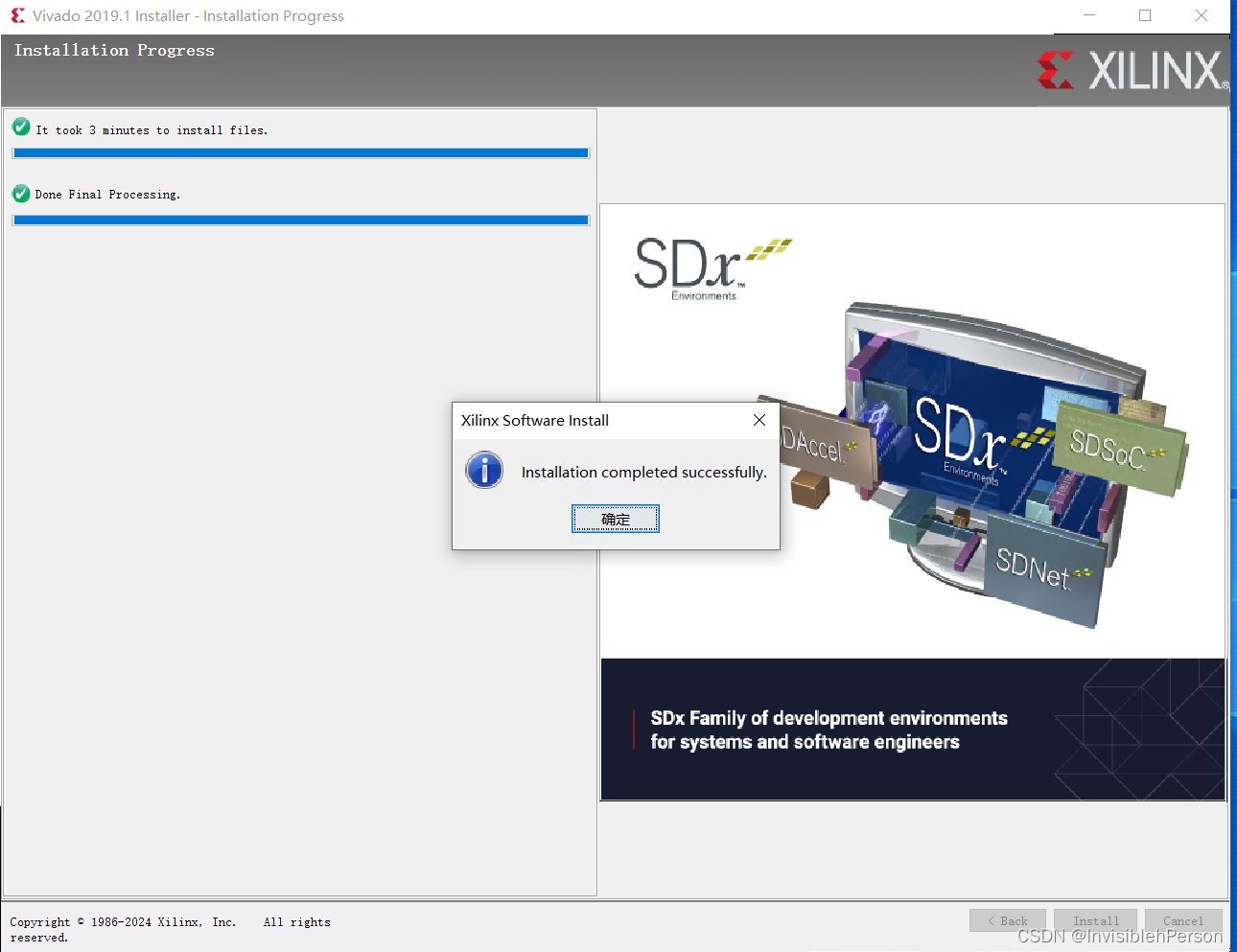Click 'Installation completed successfully.' message

pos(643,472)
